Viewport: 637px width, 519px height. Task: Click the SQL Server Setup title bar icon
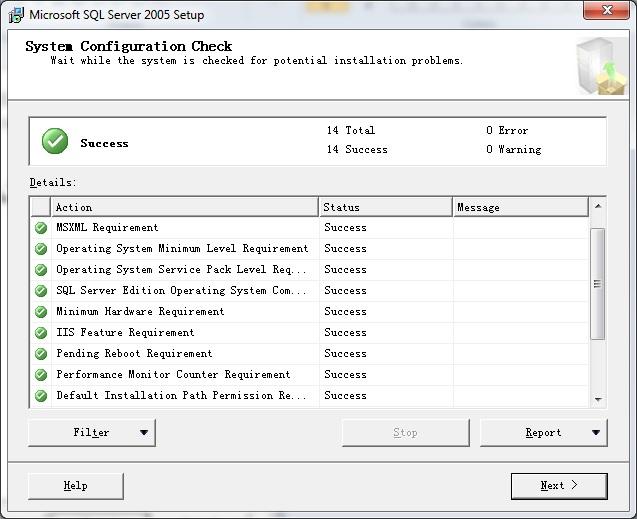[16, 14]
